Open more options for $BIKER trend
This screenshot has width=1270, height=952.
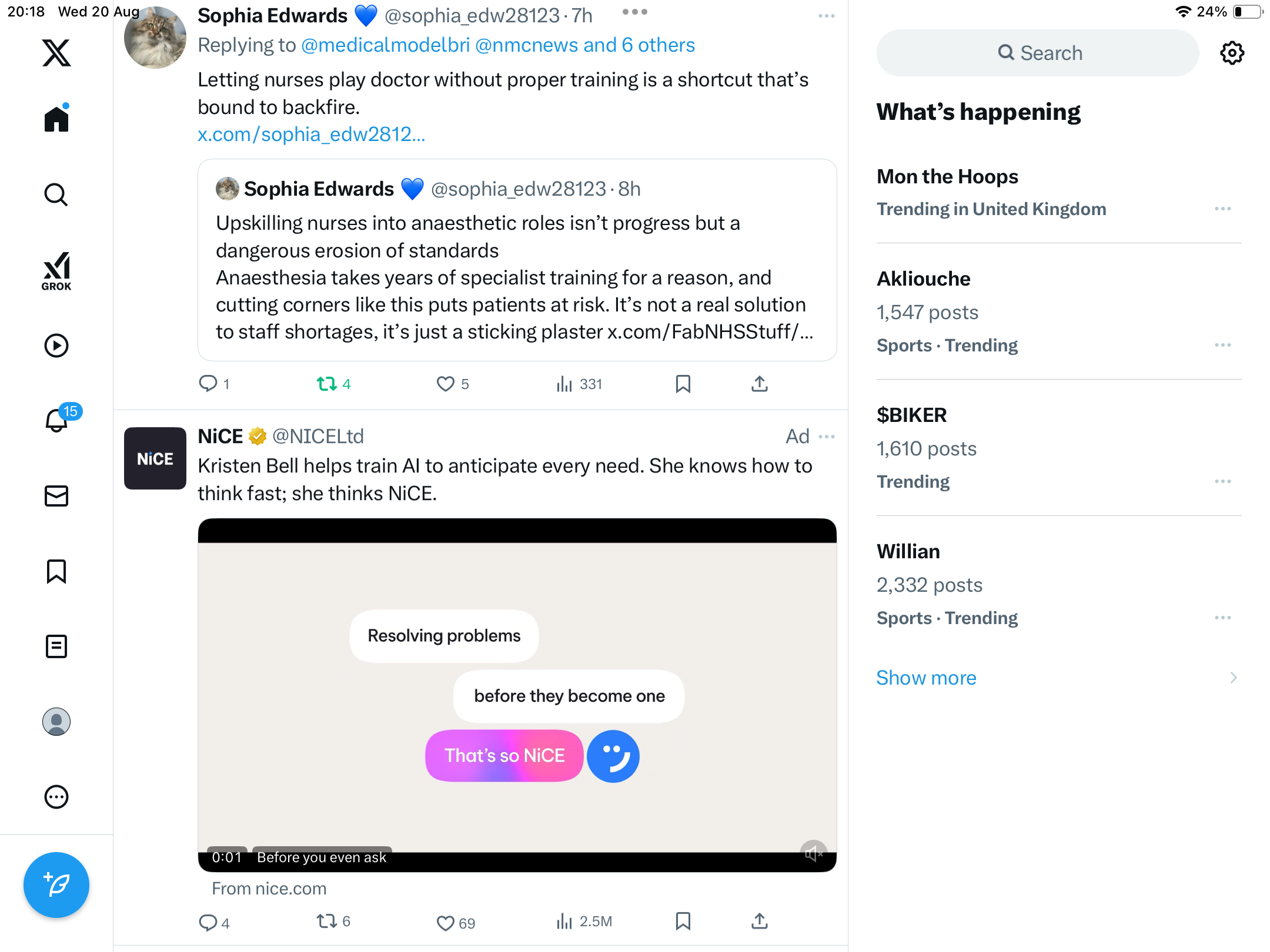pyautogui.click(x=1222, y=481)
